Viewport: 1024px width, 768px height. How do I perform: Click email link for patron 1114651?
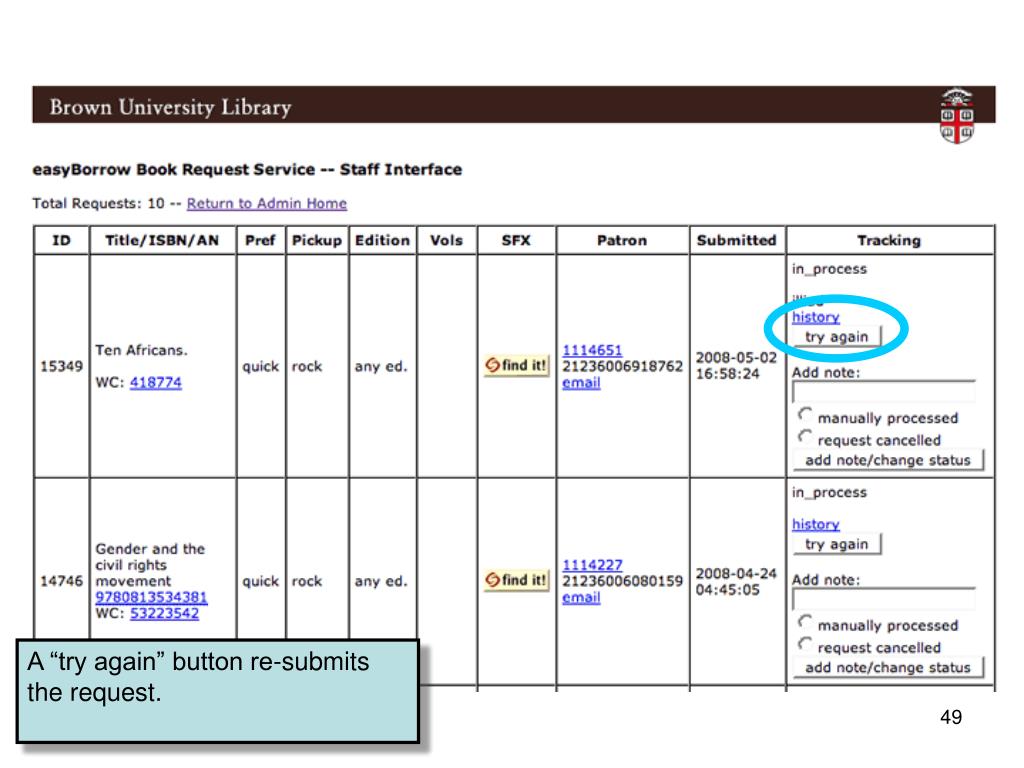pyautogui.click(x=581, y=383)
